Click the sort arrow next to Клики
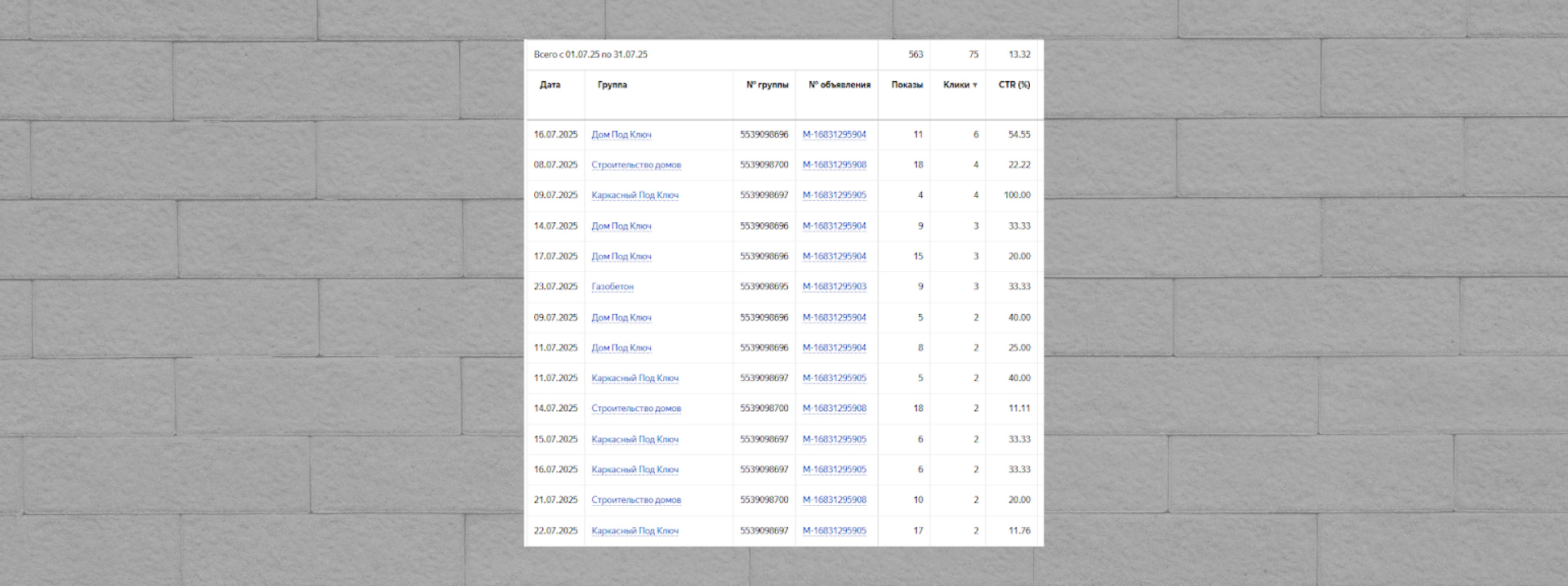The image size is (1568, 586). pos(974,85)
